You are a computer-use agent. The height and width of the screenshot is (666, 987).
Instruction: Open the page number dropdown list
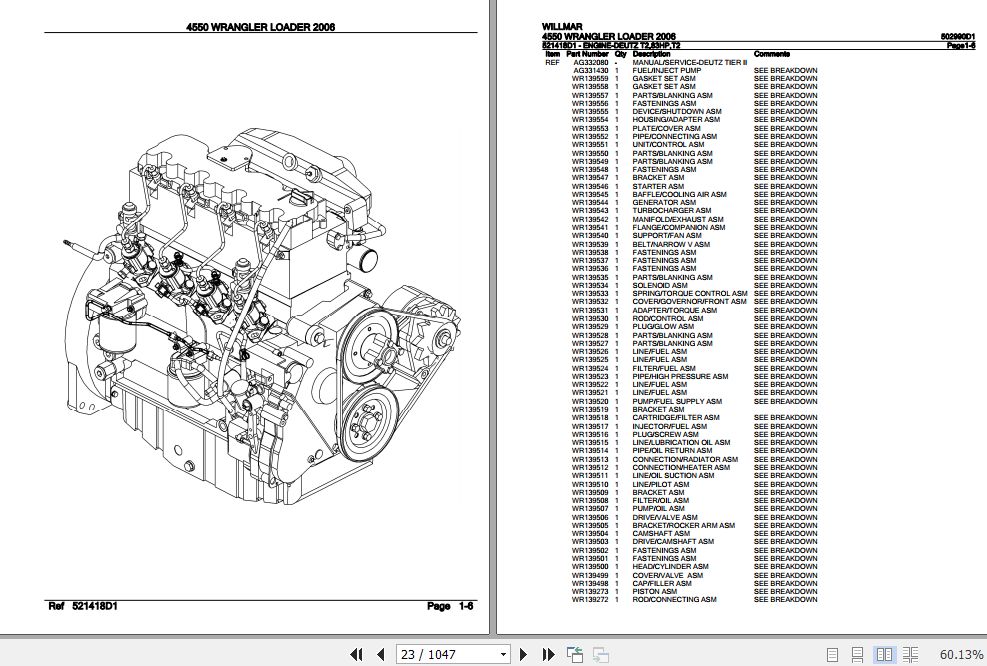coord(505,653)
